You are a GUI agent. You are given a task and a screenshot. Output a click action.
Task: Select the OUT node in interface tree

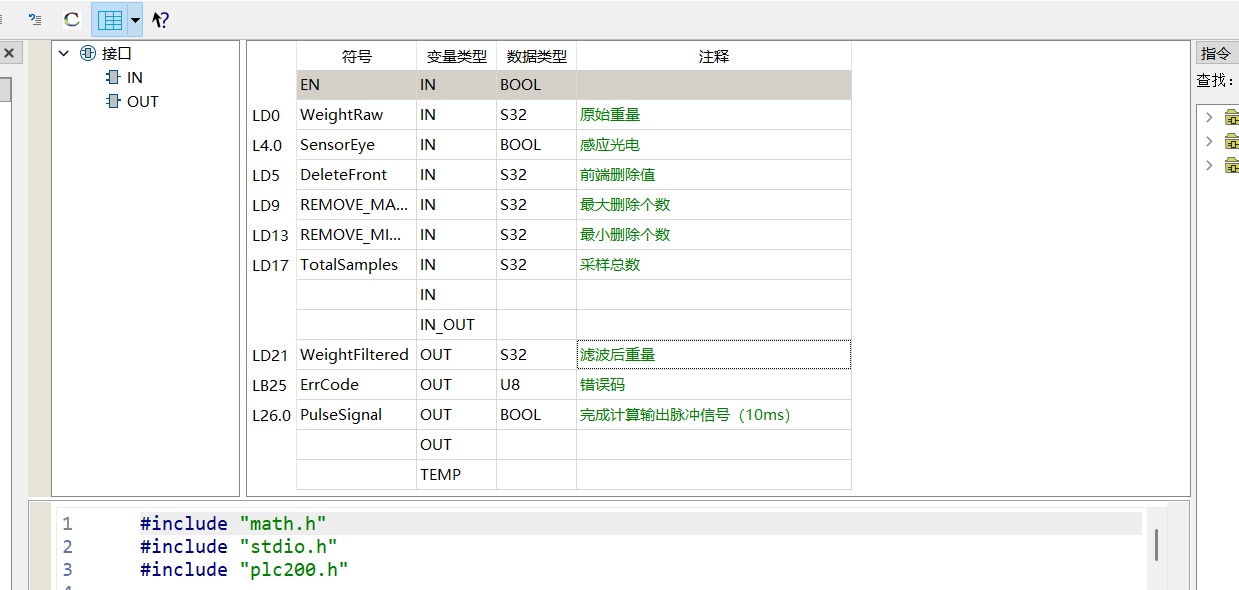pyautogui.click(x=142, y=102)
